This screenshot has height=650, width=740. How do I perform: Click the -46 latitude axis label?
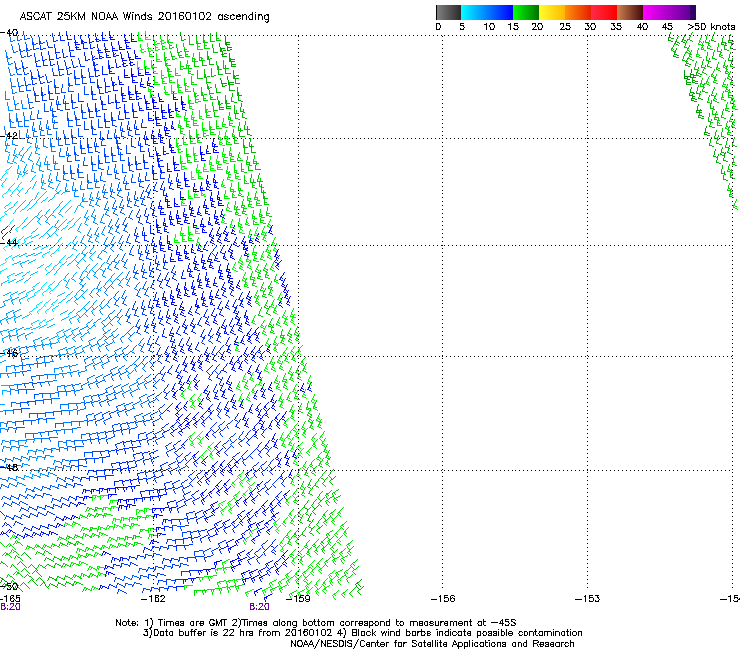click(x=9, y=353)
